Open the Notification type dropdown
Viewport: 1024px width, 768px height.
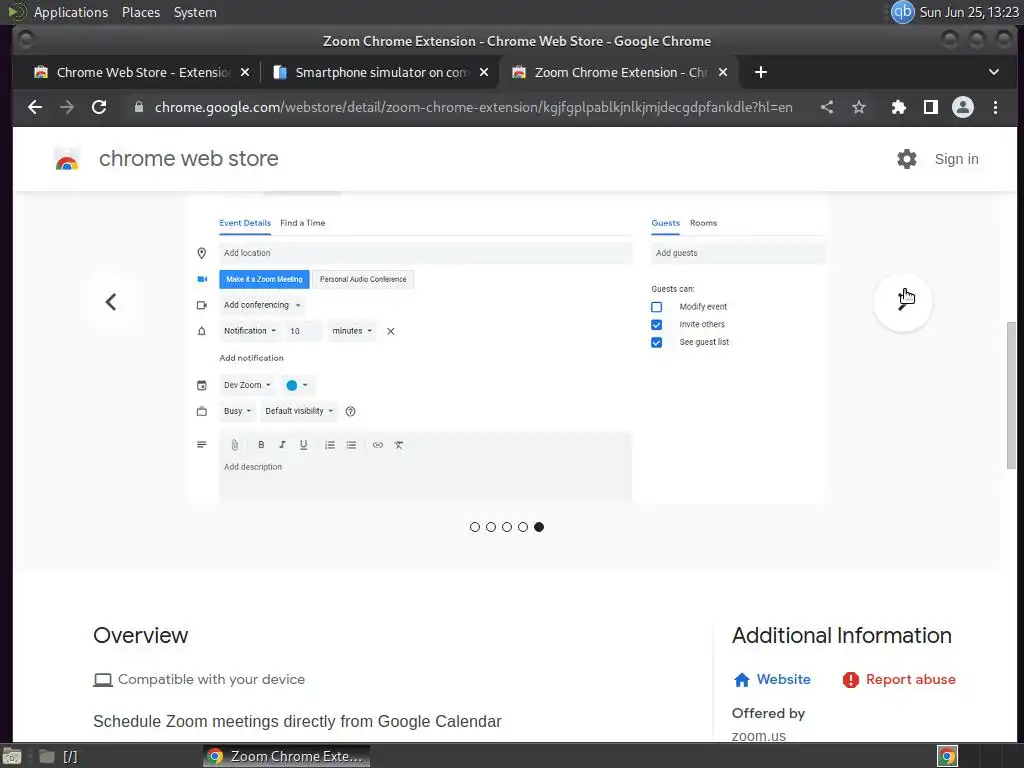click(x=249, y=331)
